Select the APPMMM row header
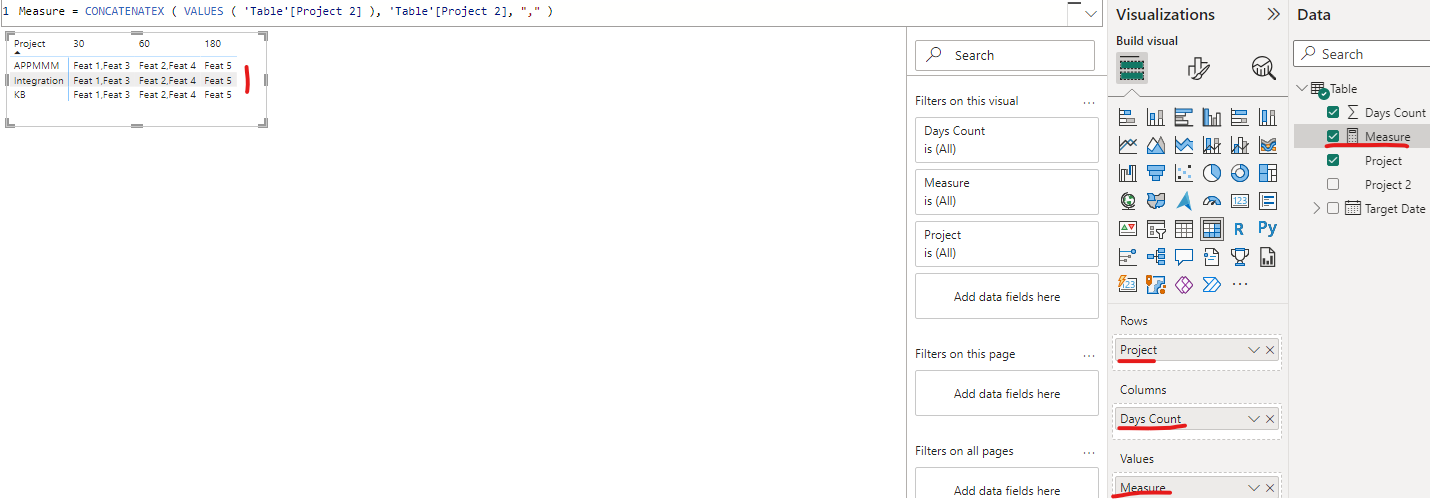1430x499 pixels. 37,66
